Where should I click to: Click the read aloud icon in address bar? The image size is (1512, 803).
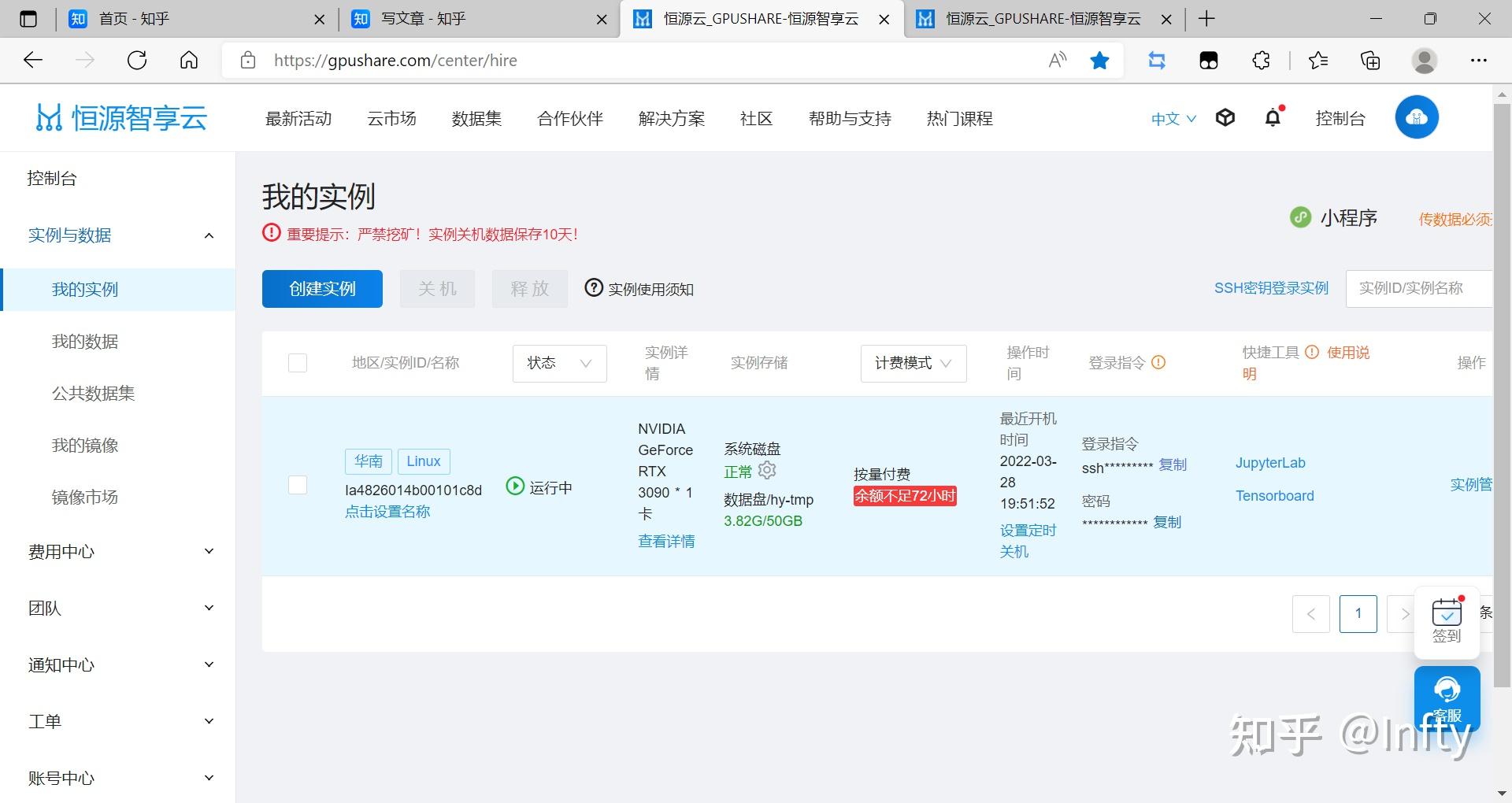[x=1058, y=61]
